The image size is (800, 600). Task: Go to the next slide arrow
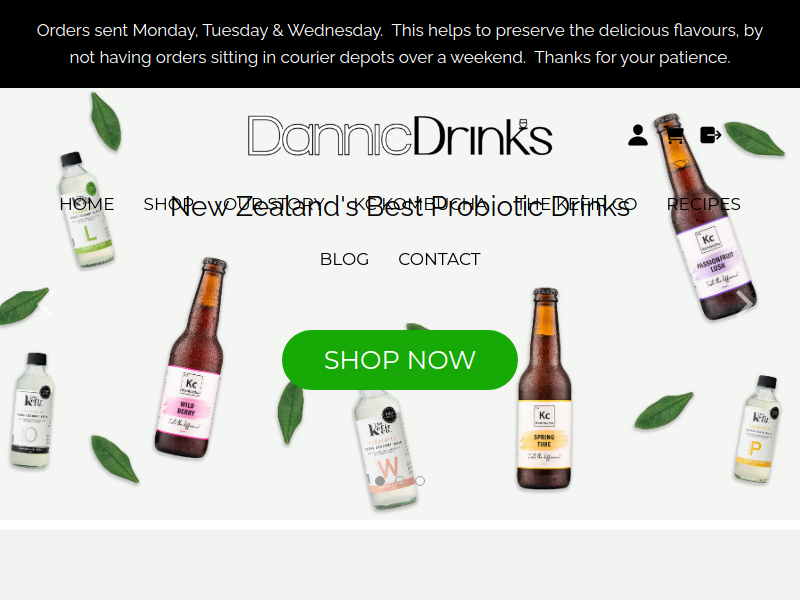tap(745, 302)
